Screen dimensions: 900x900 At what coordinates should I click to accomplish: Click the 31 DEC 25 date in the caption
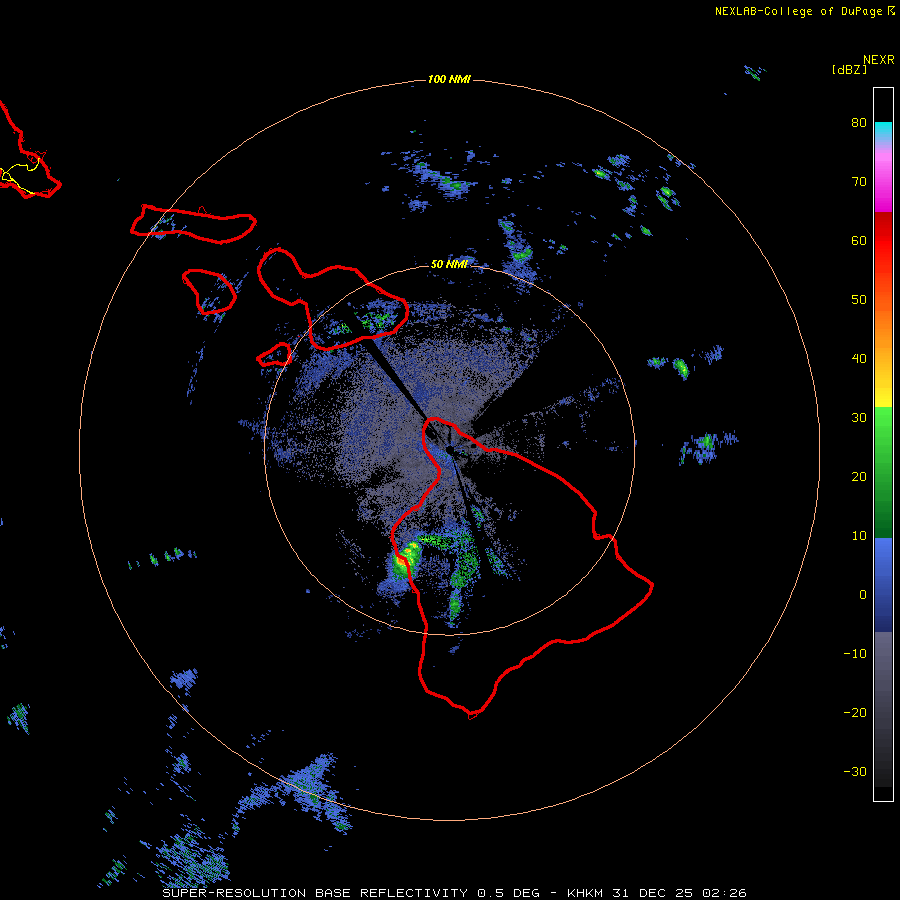pos(654,893)
